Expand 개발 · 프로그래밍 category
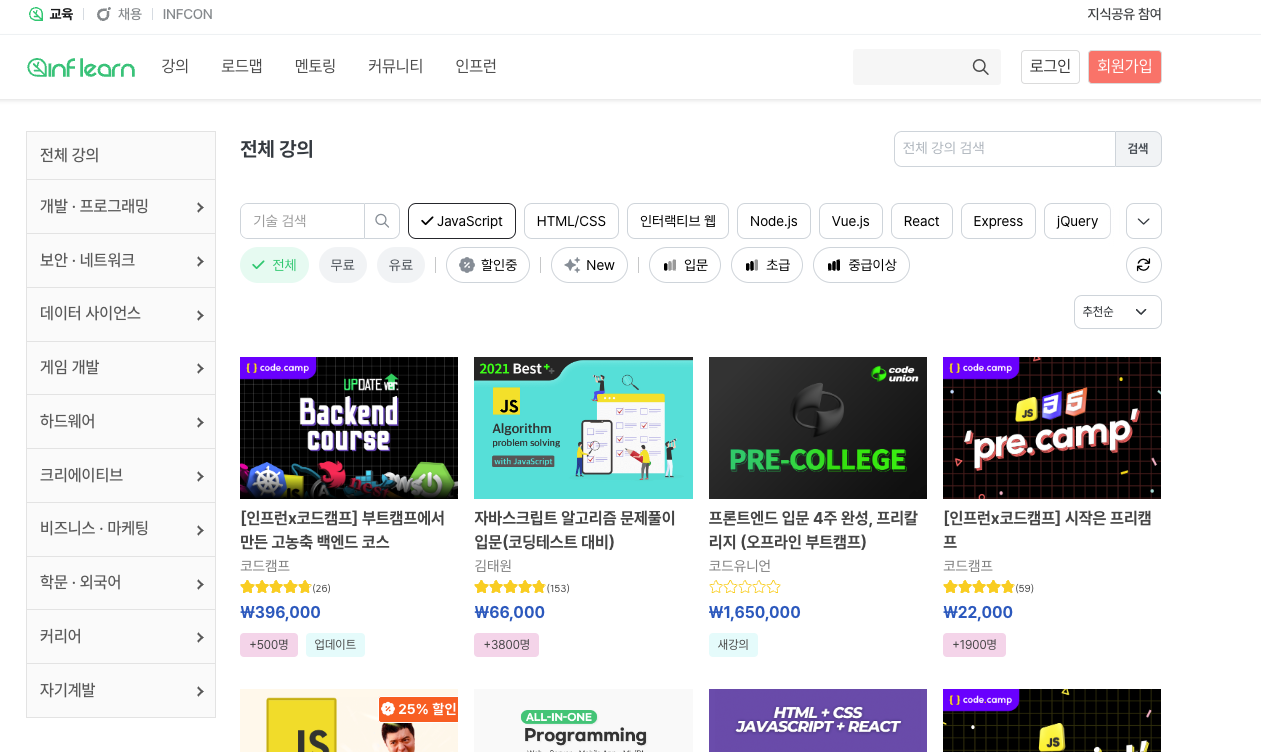 [x=121, y=207]
